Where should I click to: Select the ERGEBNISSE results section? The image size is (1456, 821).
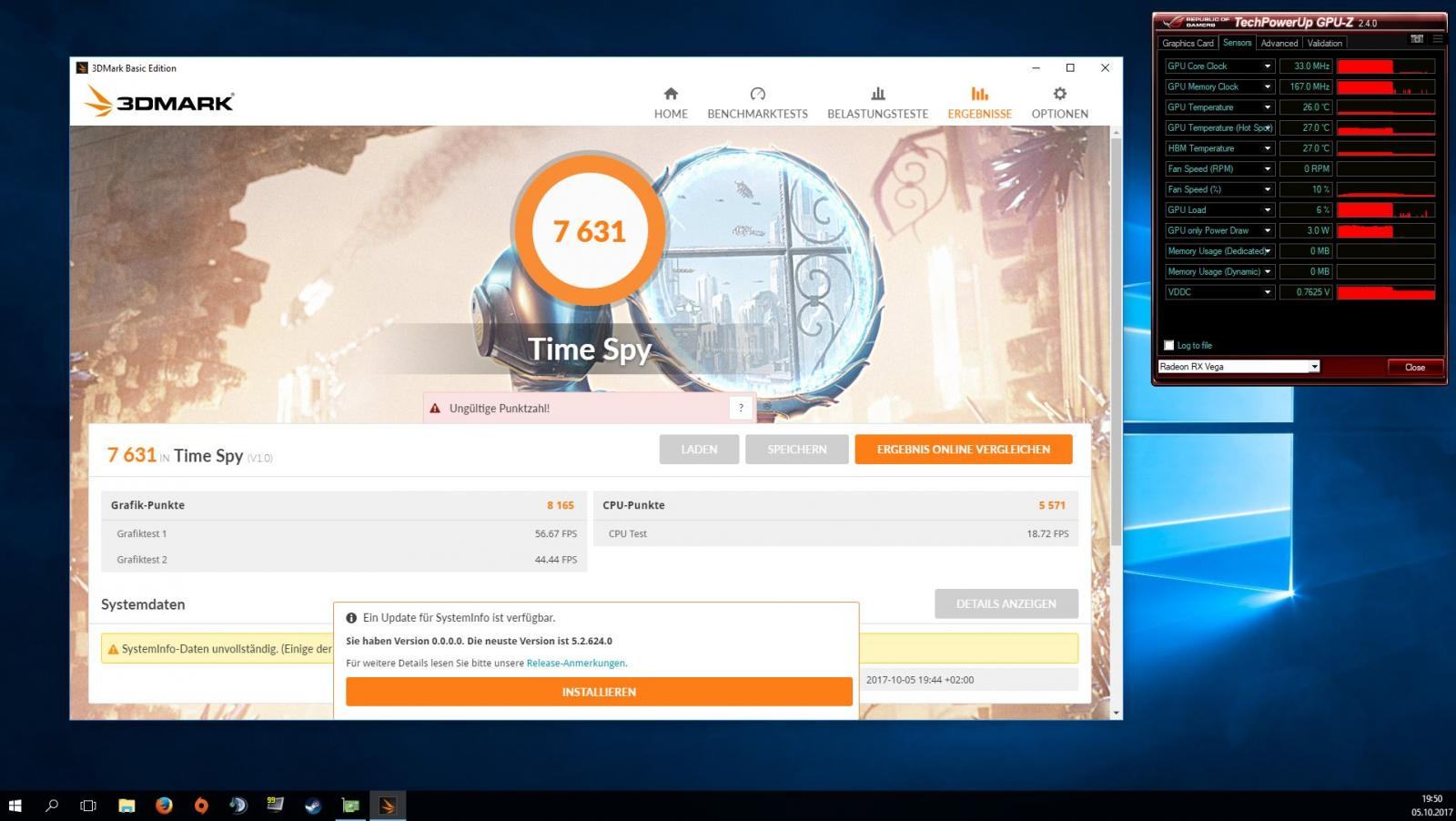point(979,103)
